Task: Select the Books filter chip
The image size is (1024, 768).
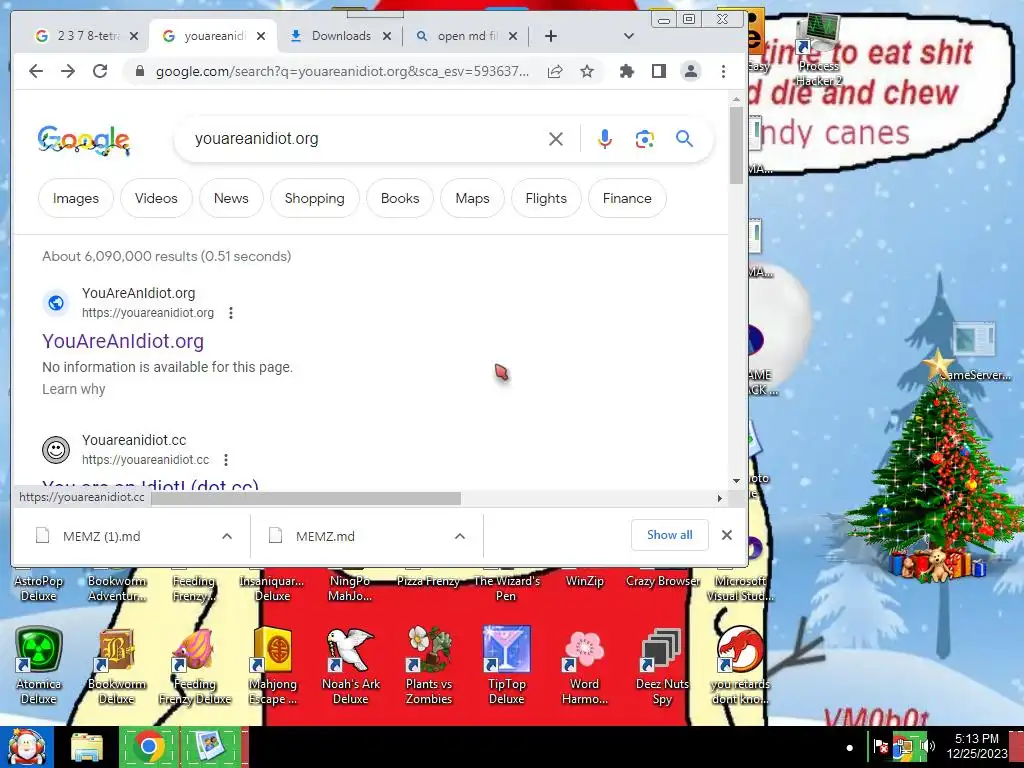Action: tap(400, 199)
